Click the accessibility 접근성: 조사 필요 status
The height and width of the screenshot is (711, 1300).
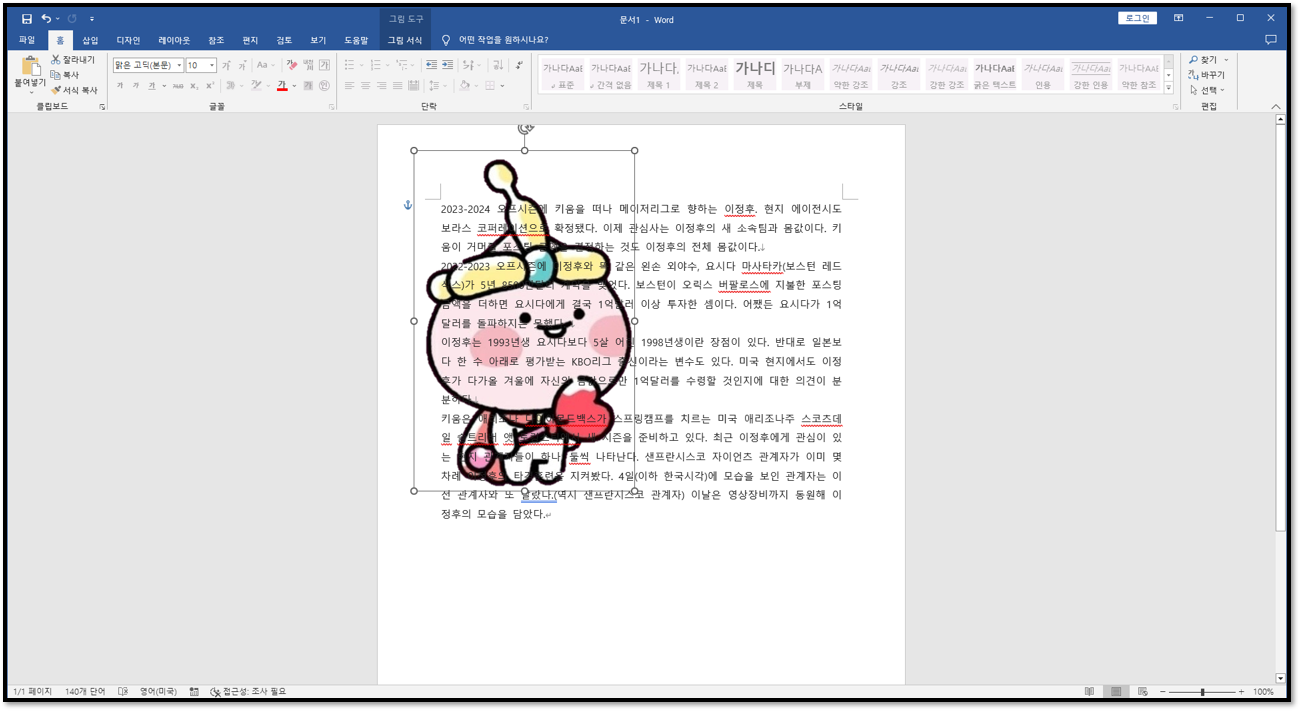tap(249, 692)
